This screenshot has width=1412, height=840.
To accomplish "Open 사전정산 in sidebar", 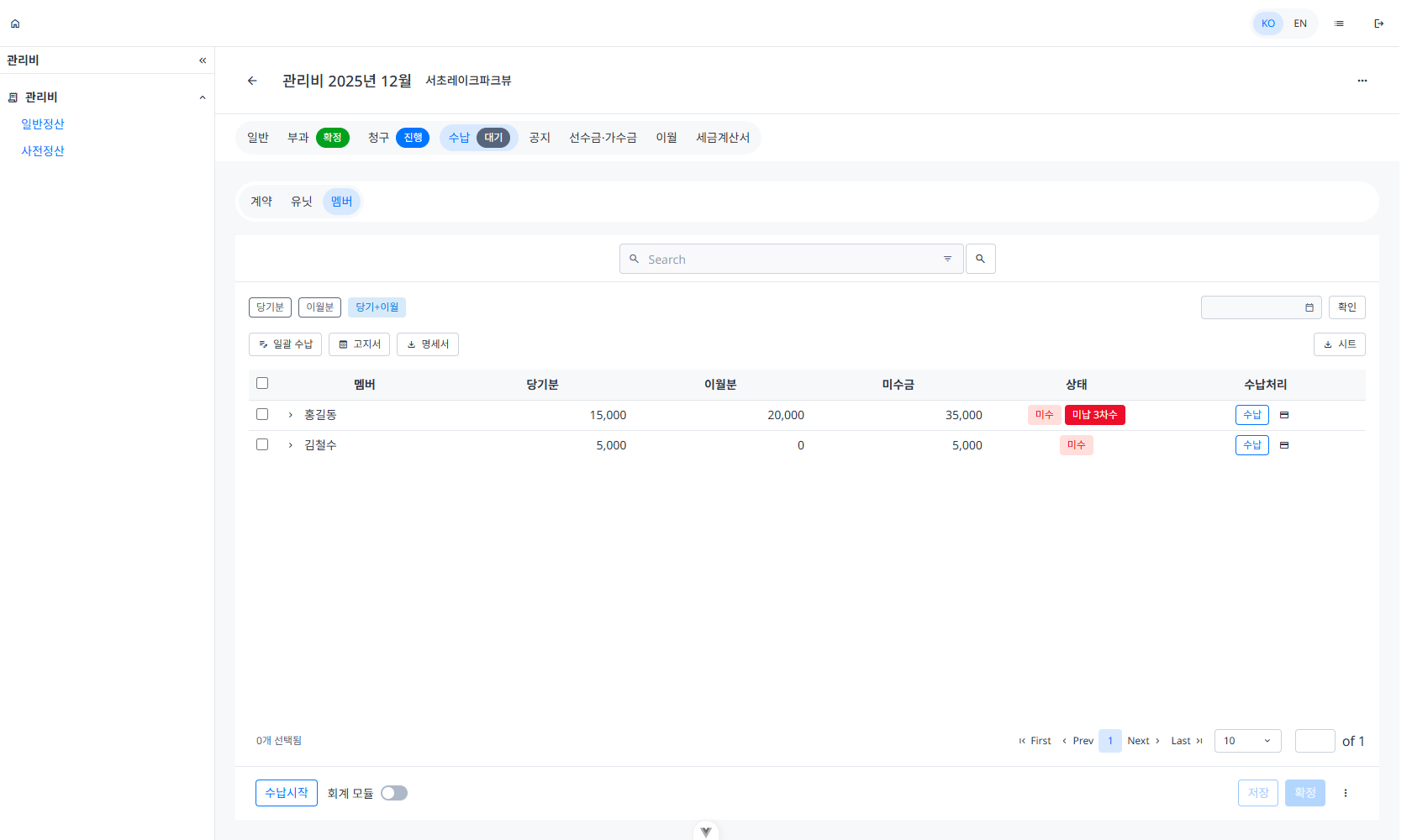I will 43,151.
